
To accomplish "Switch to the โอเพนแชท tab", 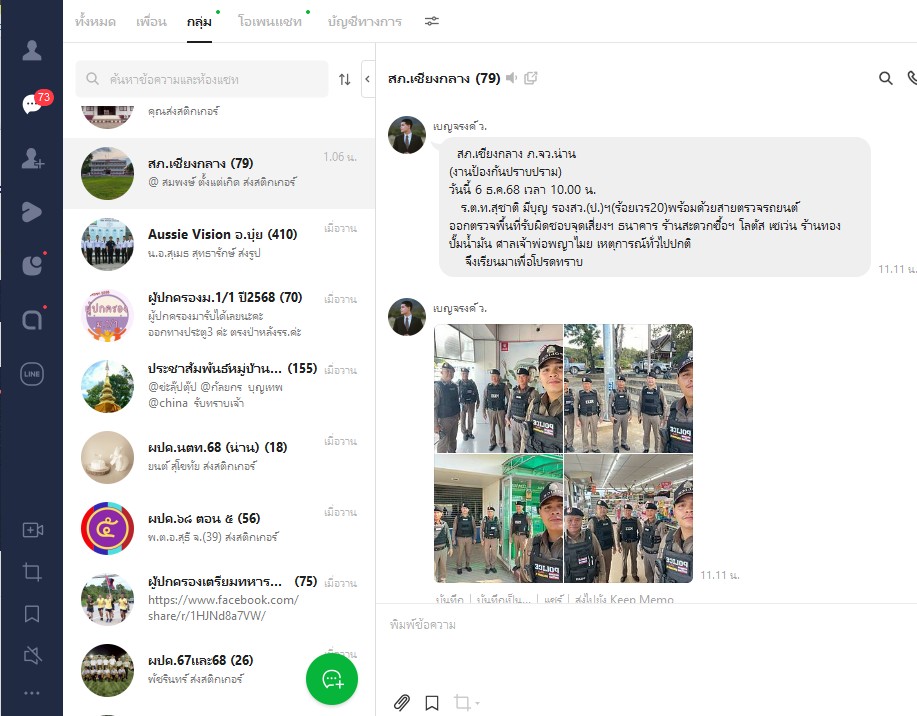I will tap(270, 21).
